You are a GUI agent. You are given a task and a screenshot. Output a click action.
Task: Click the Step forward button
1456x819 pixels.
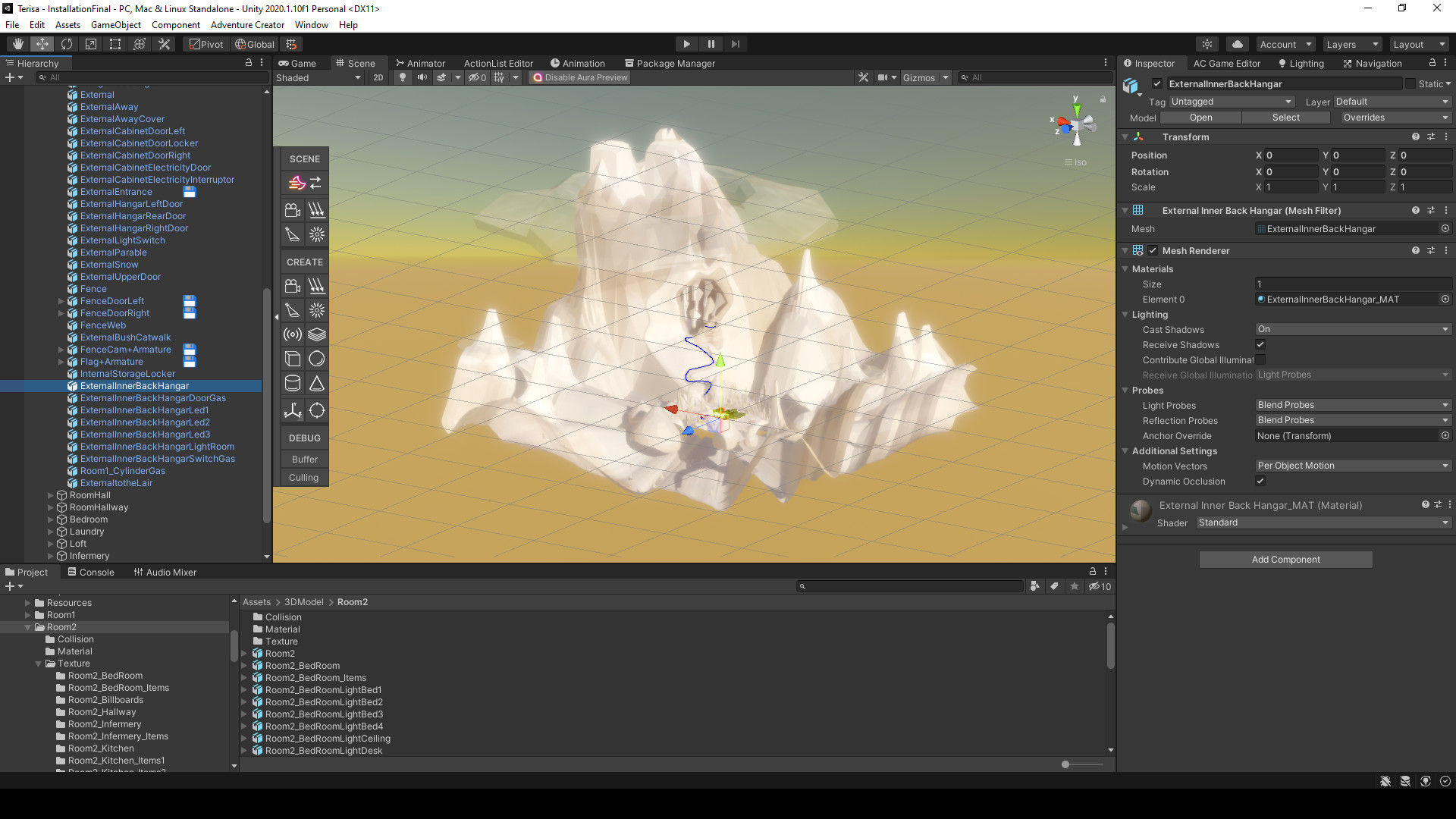[735, 44]
